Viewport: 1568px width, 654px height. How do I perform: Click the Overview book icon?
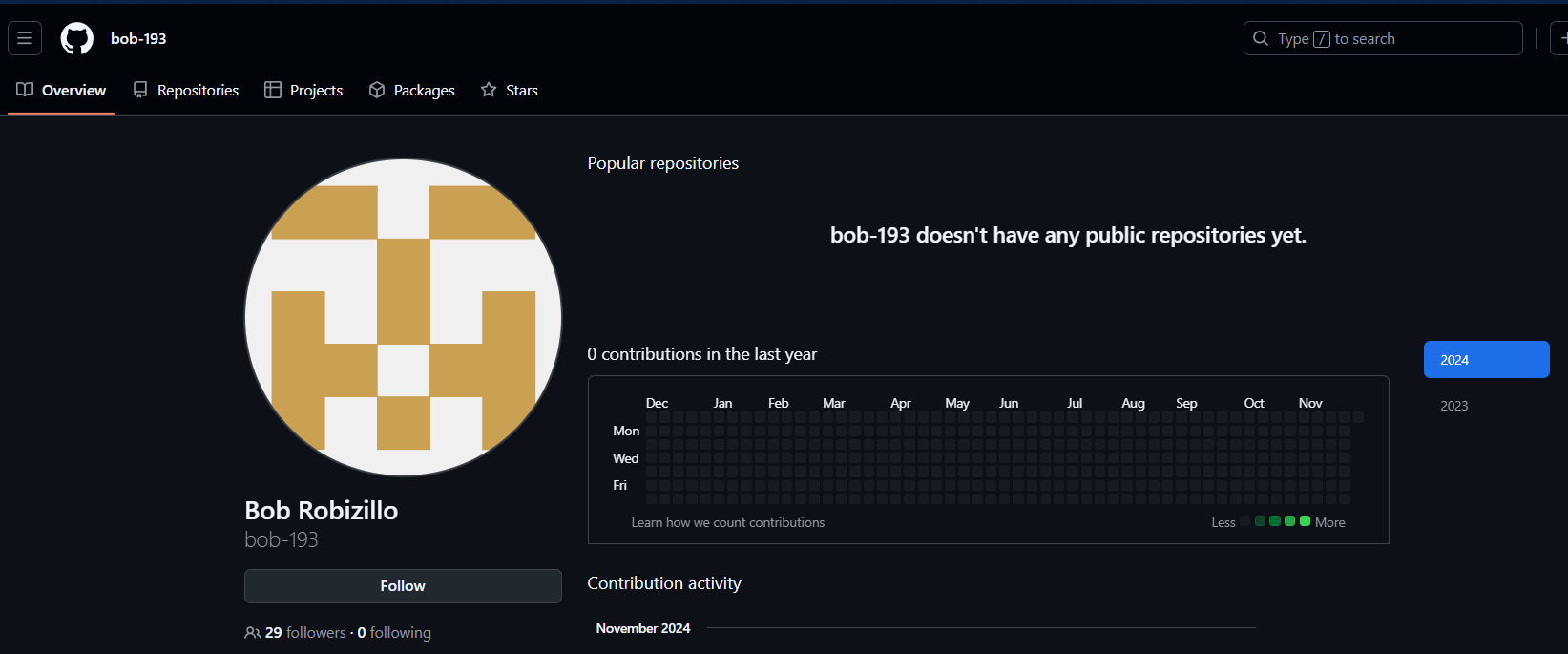(25, 90)
